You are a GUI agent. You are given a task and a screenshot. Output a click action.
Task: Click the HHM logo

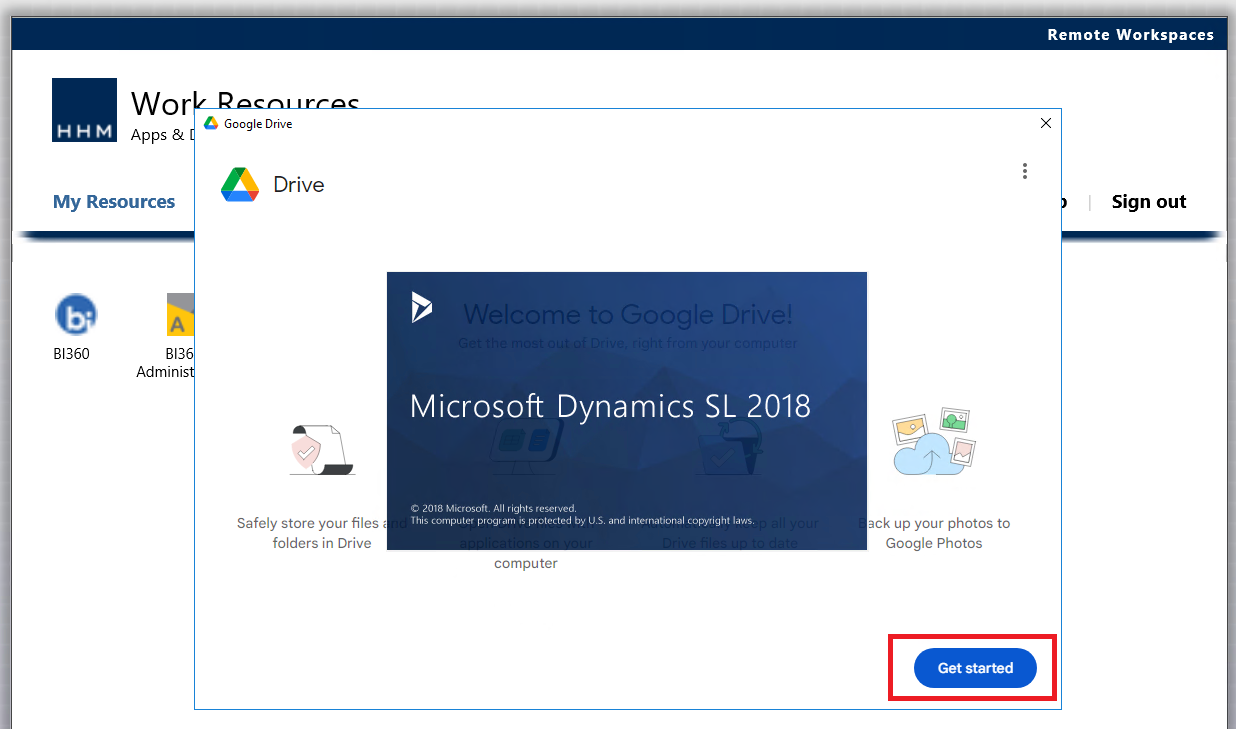84,110
